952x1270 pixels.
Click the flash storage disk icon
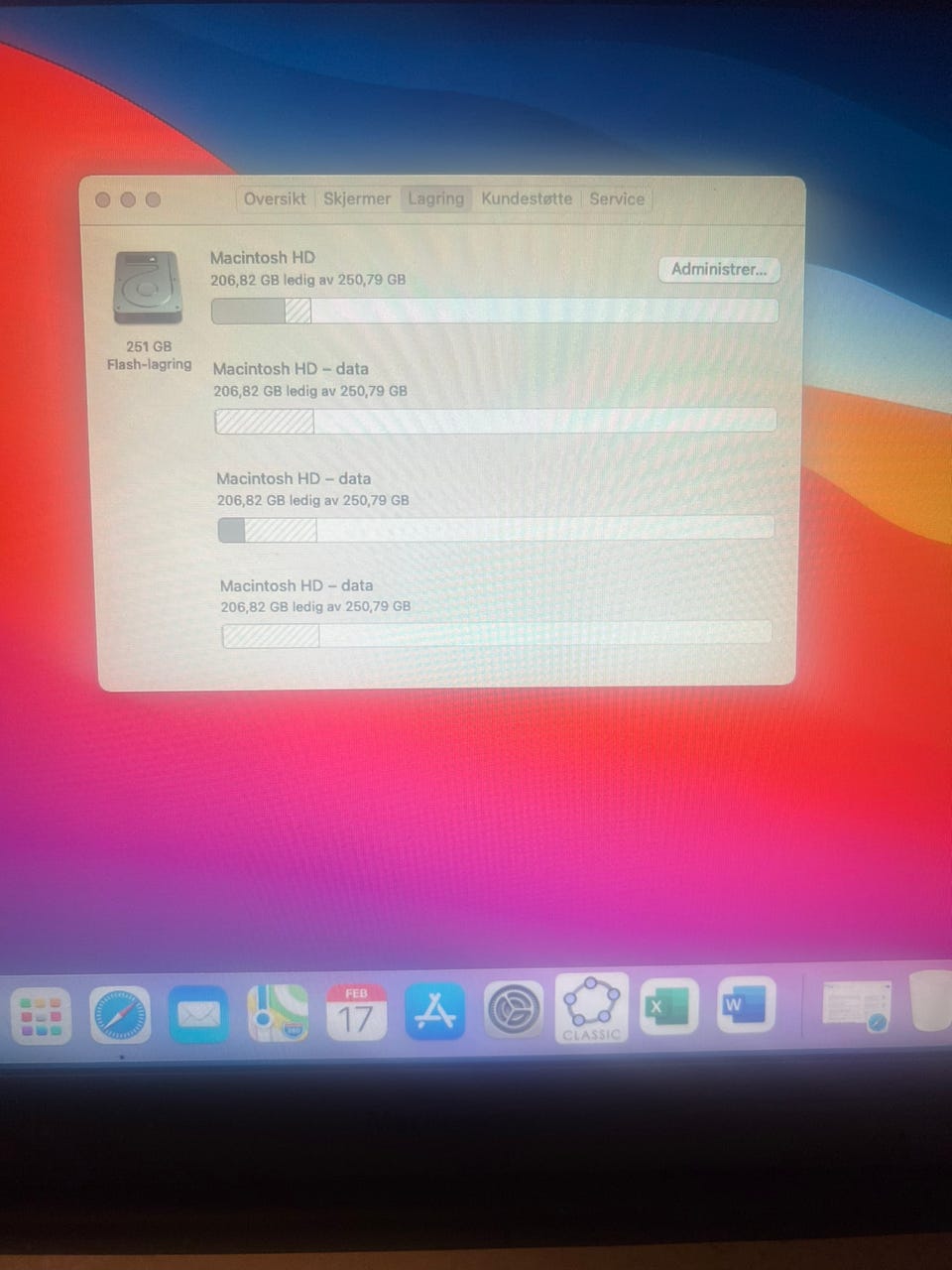pos(149,288)
